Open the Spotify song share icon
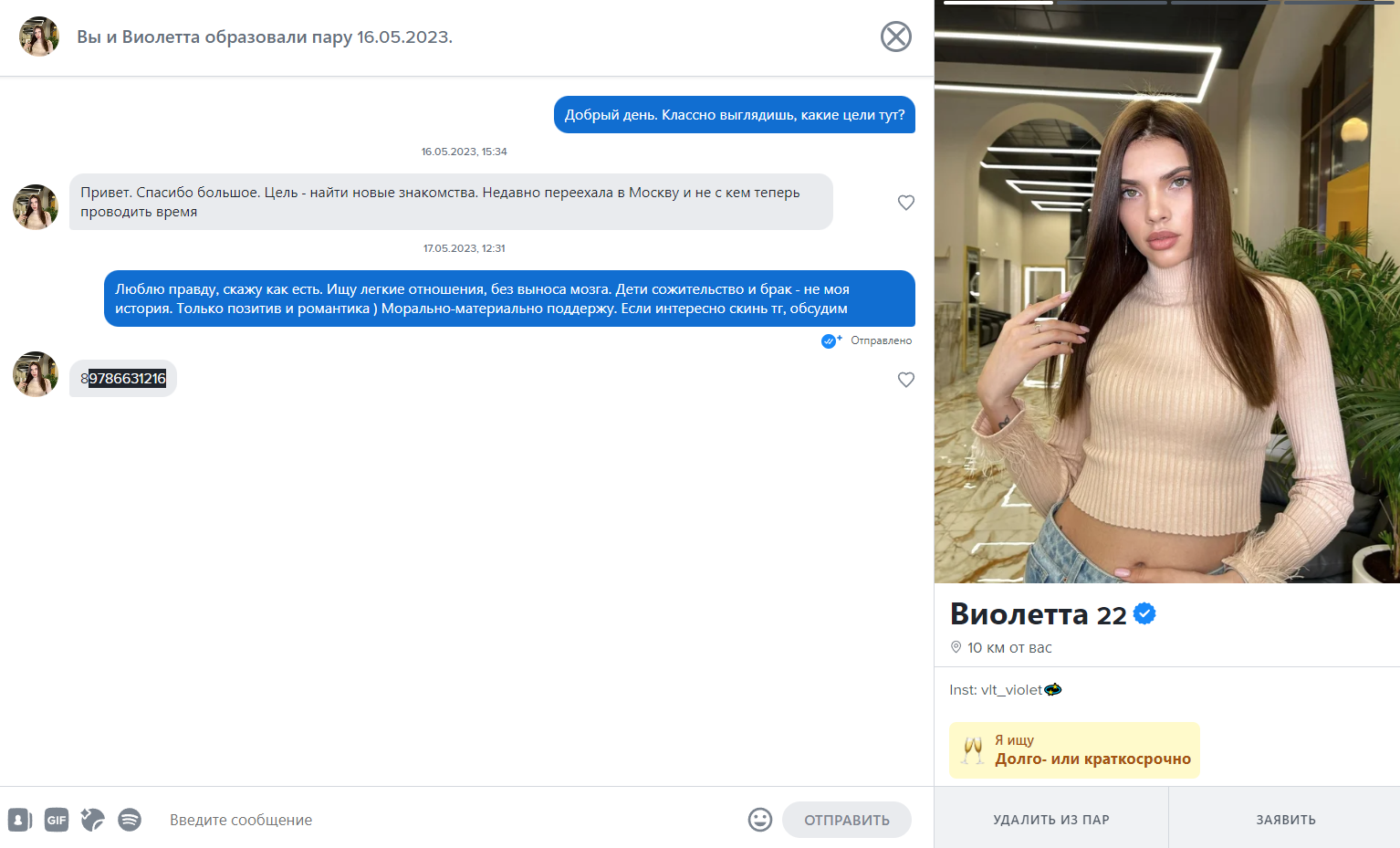 coord(130,820)
